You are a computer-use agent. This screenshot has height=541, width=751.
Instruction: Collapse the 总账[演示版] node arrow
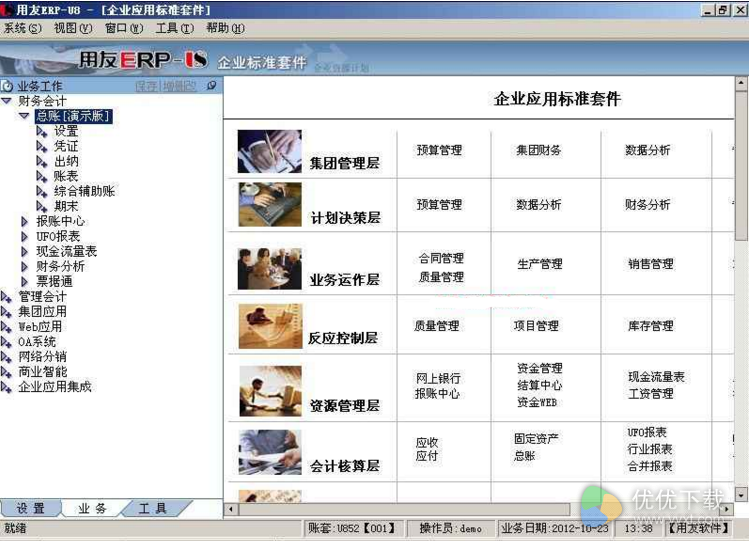tap(24, 116)
